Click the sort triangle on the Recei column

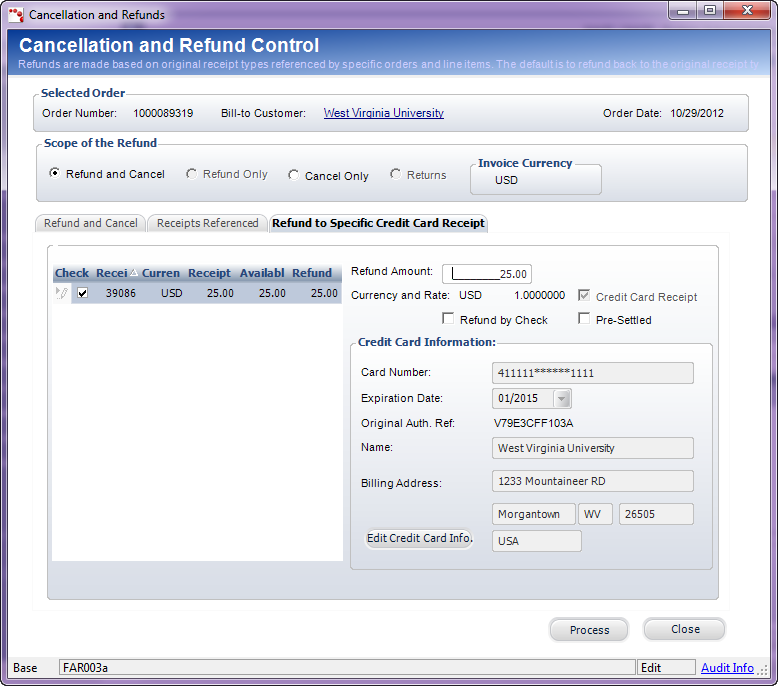(134, 272)
